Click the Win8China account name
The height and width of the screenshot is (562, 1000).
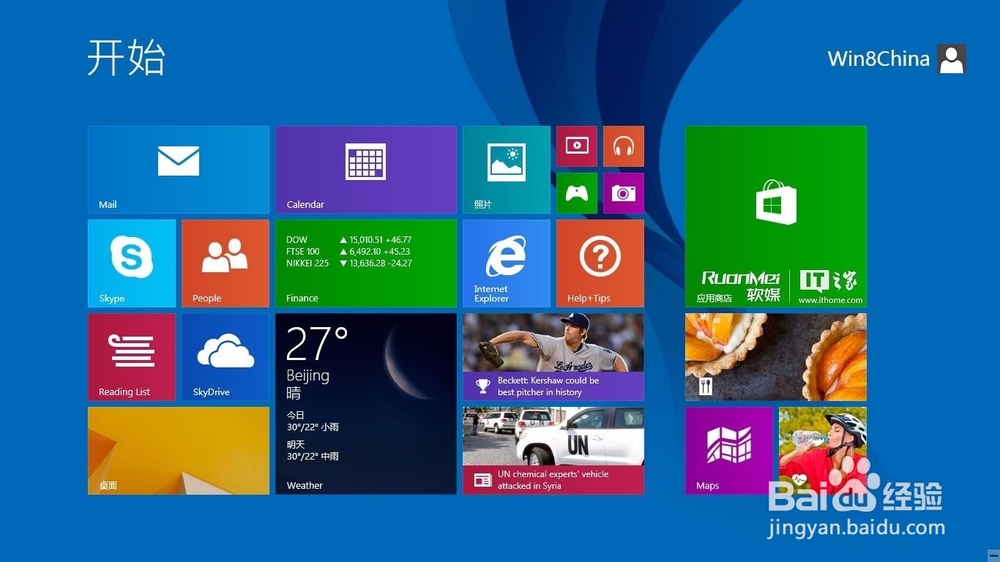click(879, 59)
